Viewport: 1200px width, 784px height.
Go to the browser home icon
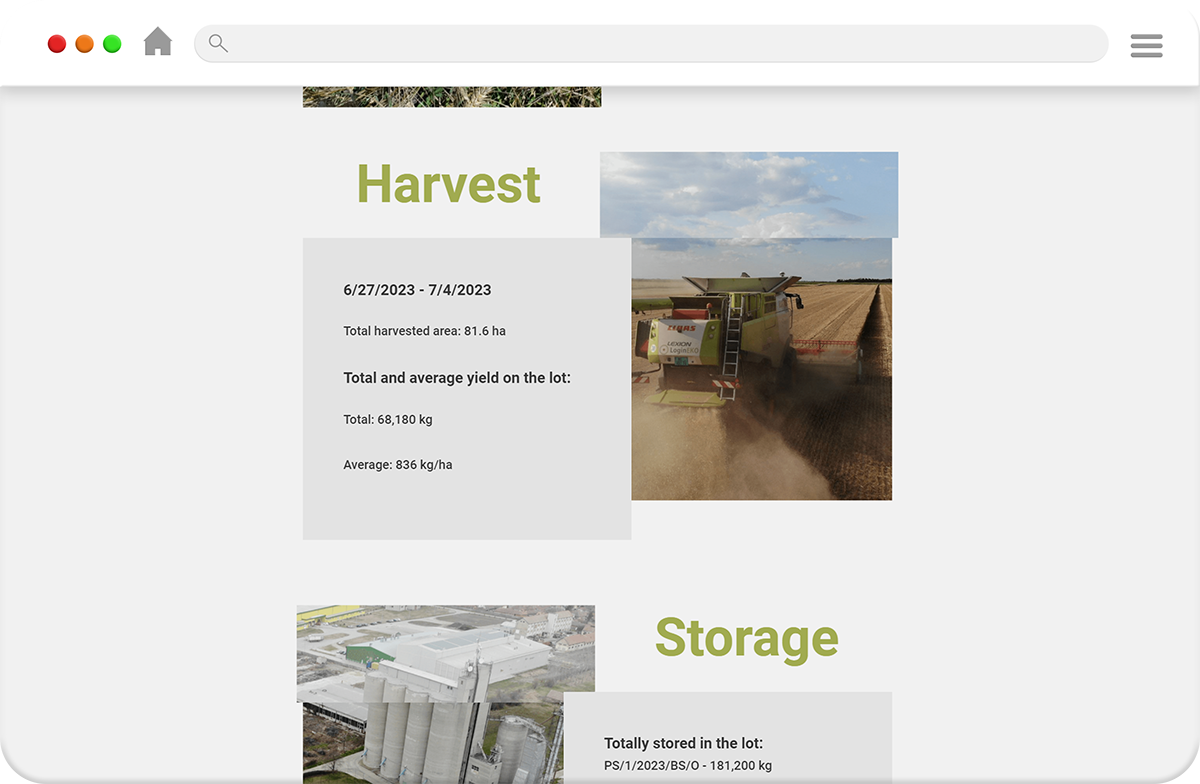click(158, 42)
